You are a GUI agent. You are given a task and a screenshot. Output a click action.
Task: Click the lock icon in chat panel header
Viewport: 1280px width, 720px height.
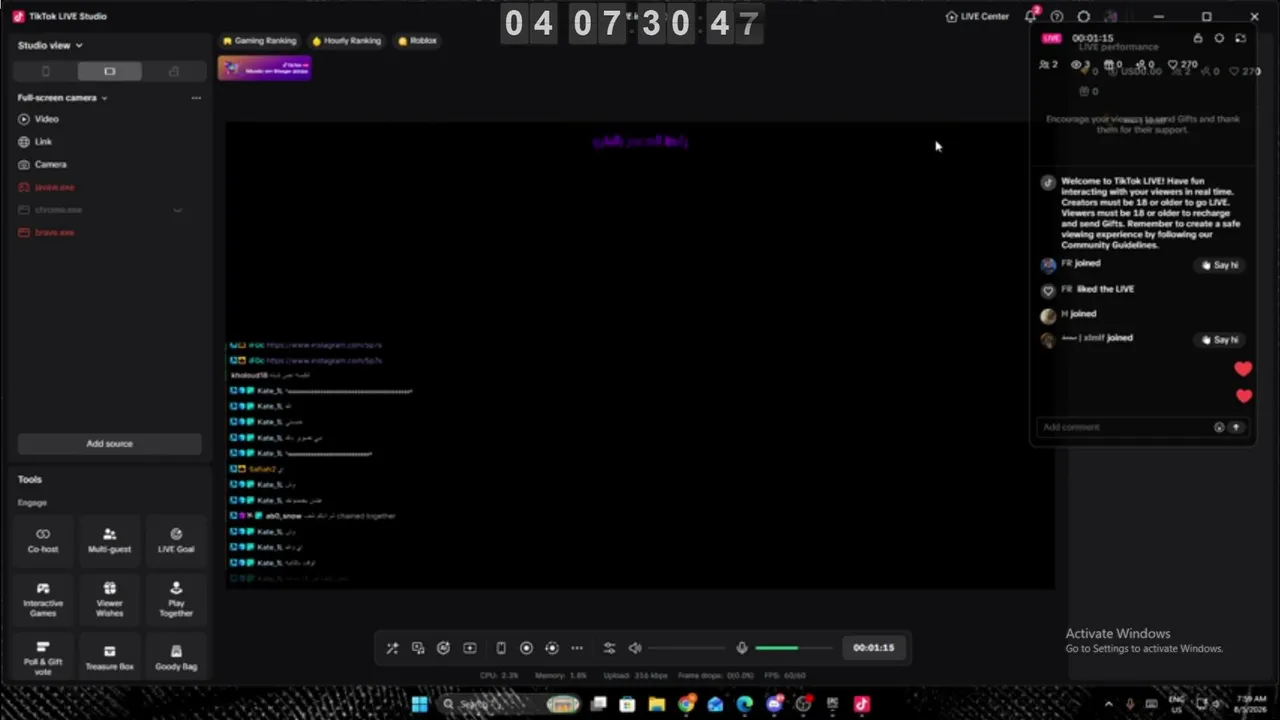1198,38
